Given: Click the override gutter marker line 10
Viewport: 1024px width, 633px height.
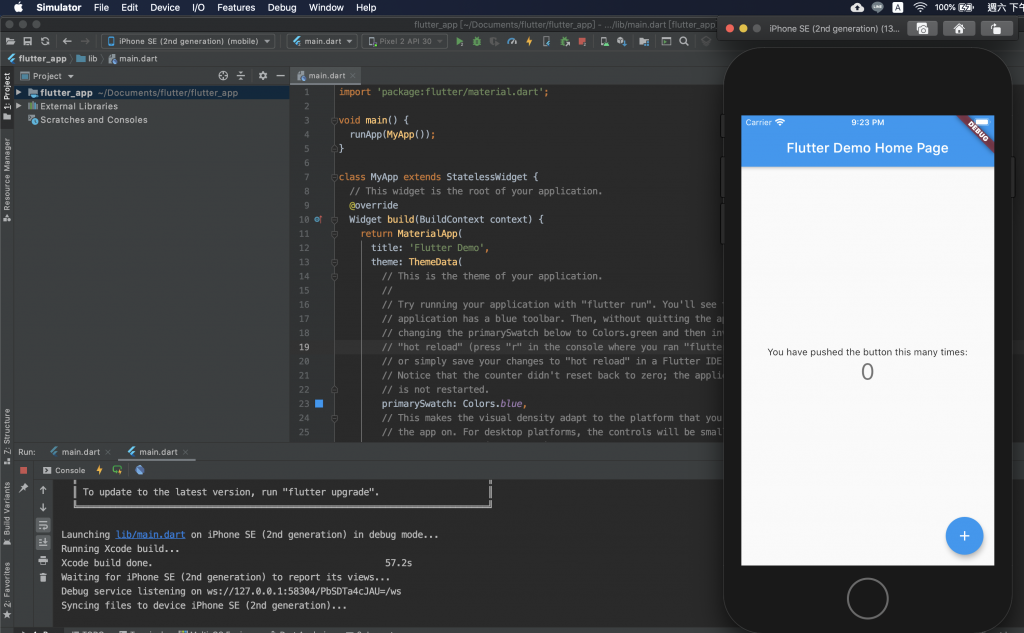Looking at the screenshot, I should point(318,219).
